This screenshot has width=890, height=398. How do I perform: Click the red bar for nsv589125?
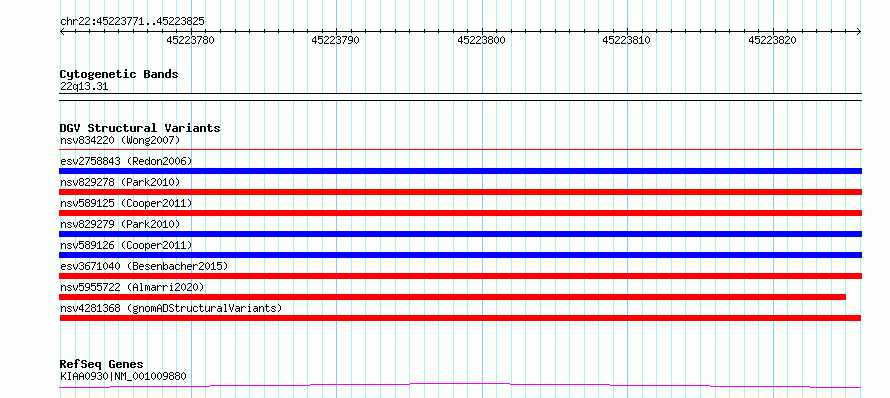[460, 213]
